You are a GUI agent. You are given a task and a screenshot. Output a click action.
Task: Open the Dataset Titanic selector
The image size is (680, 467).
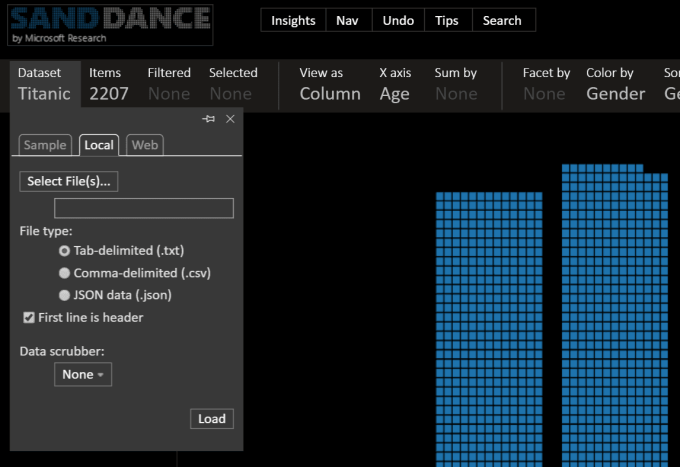tap(45, 84)
